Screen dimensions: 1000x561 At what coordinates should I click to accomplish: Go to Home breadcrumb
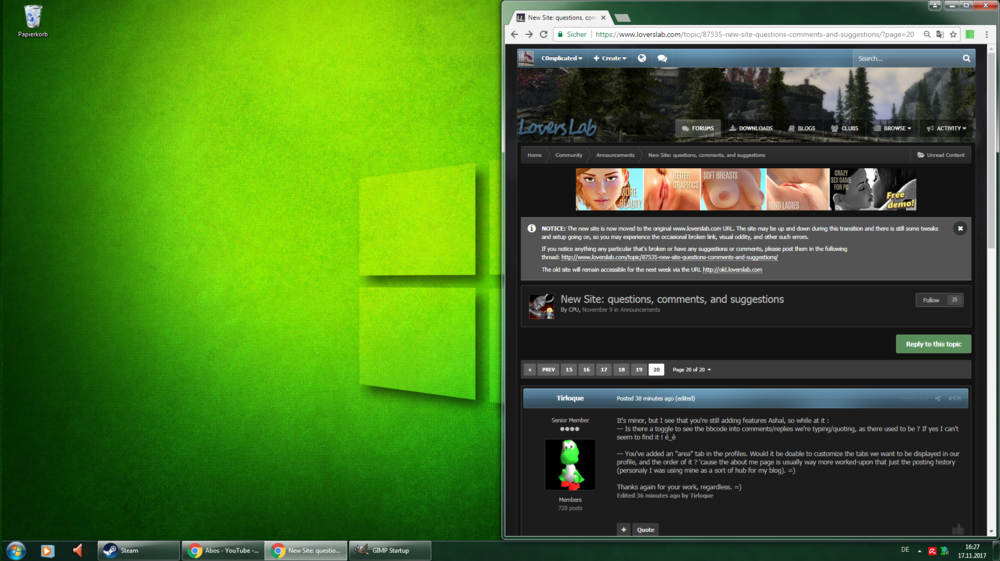[534, 155]
